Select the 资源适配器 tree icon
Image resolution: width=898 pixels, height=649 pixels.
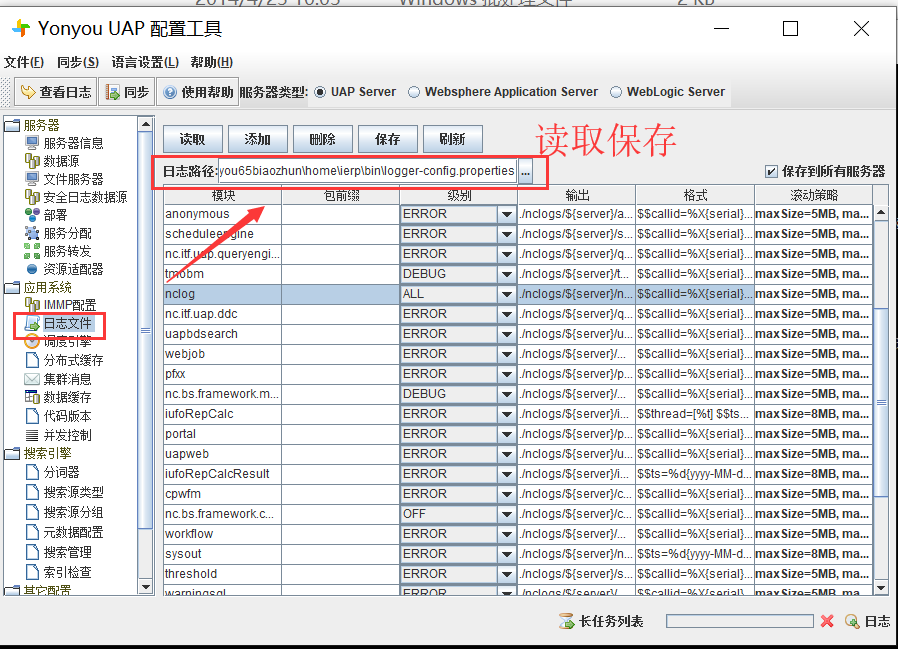(x=32, y=269)
